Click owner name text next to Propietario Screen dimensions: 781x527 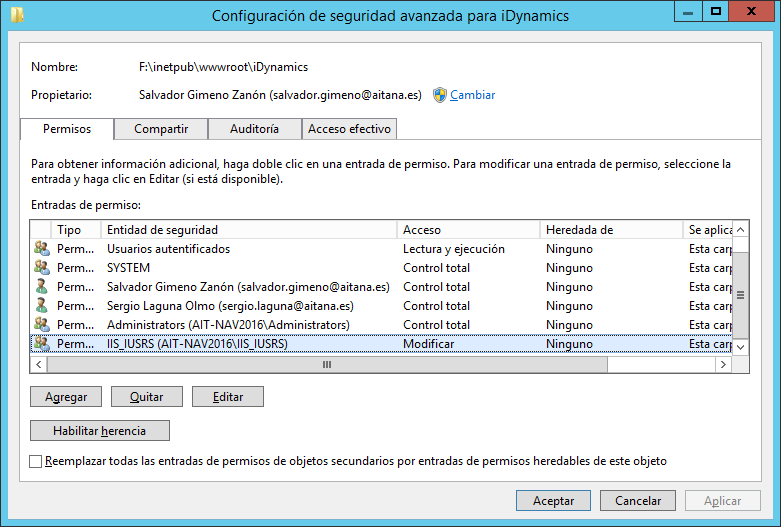(x=280, y=95)
